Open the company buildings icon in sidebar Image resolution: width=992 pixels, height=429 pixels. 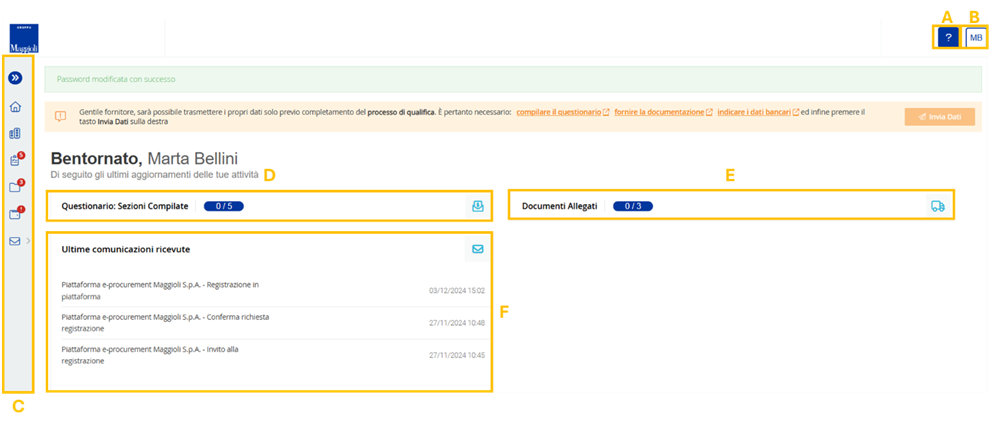(x=16, y=134)
